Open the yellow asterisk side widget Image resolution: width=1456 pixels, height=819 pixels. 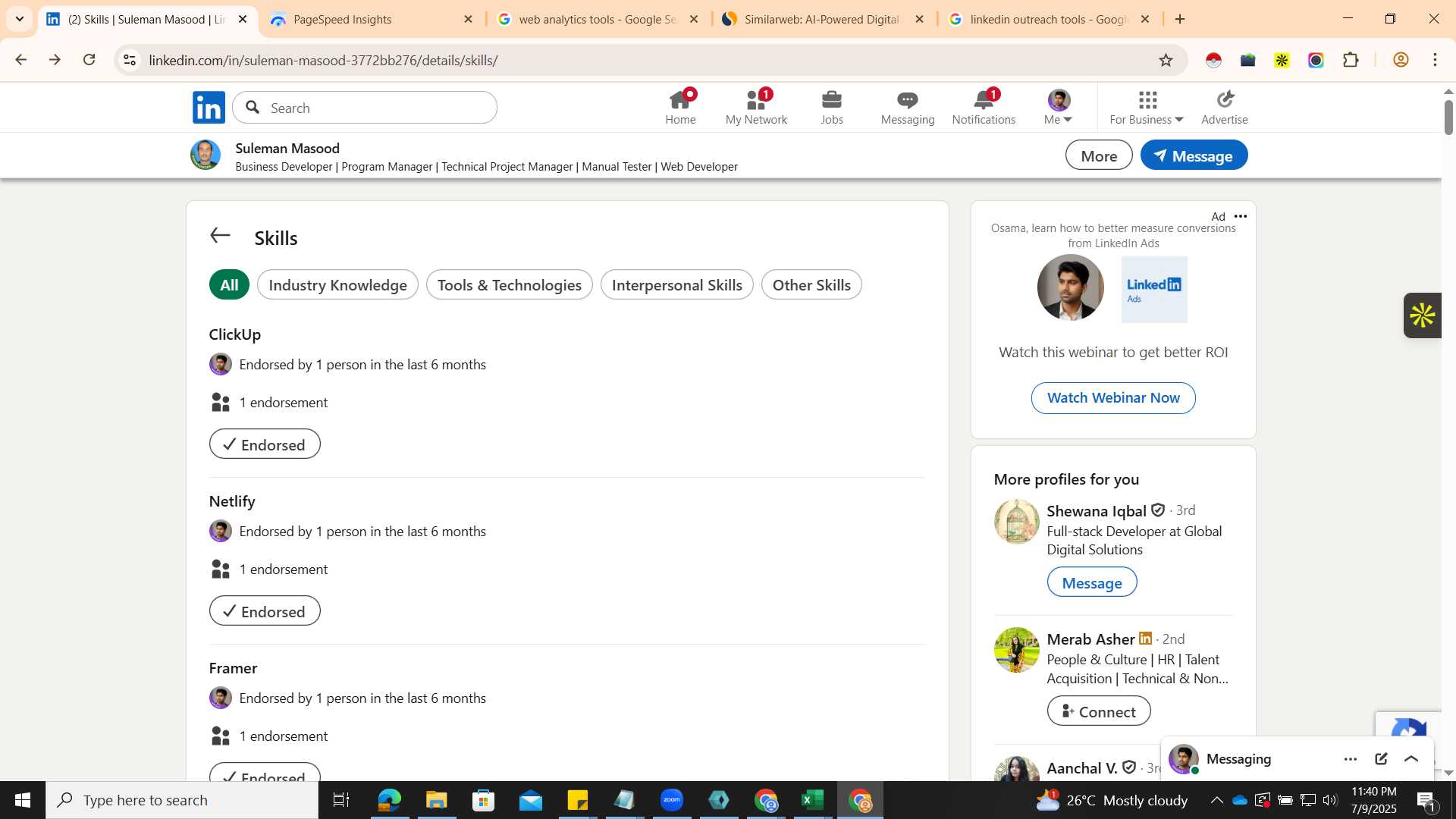(1422, 315)
